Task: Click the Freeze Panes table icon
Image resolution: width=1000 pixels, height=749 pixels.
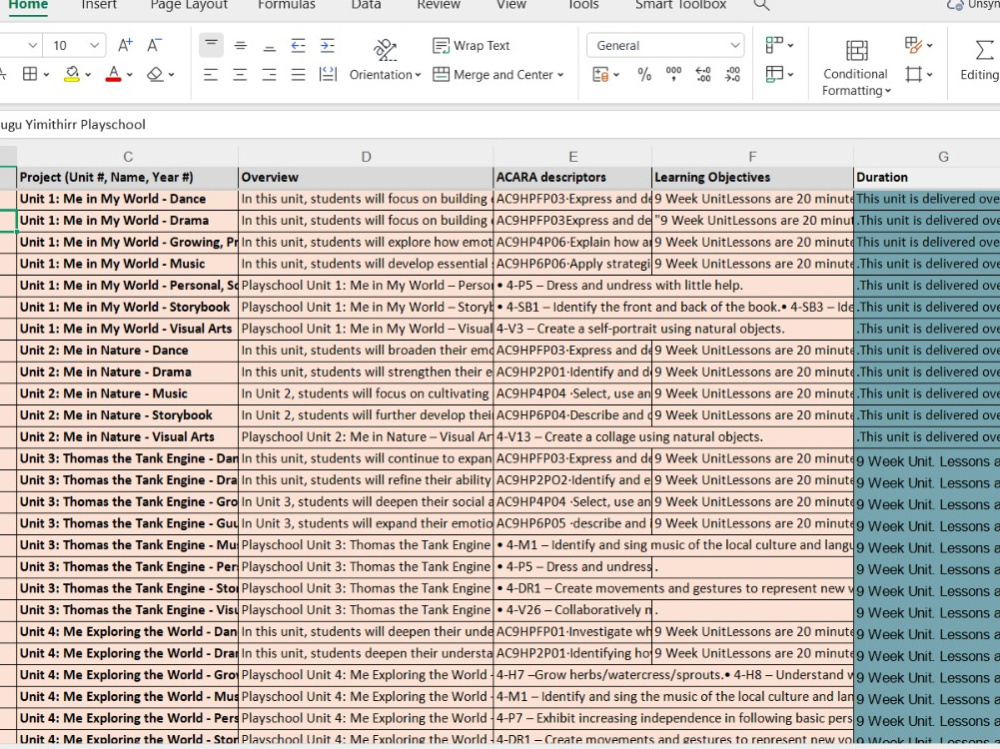Action: [774, 74]
